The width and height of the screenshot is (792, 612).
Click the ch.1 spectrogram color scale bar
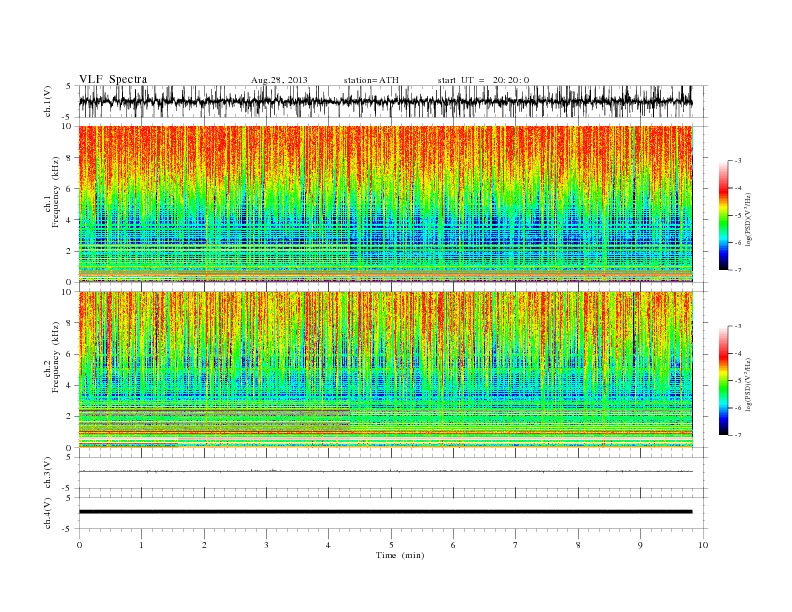pos(724,216)
